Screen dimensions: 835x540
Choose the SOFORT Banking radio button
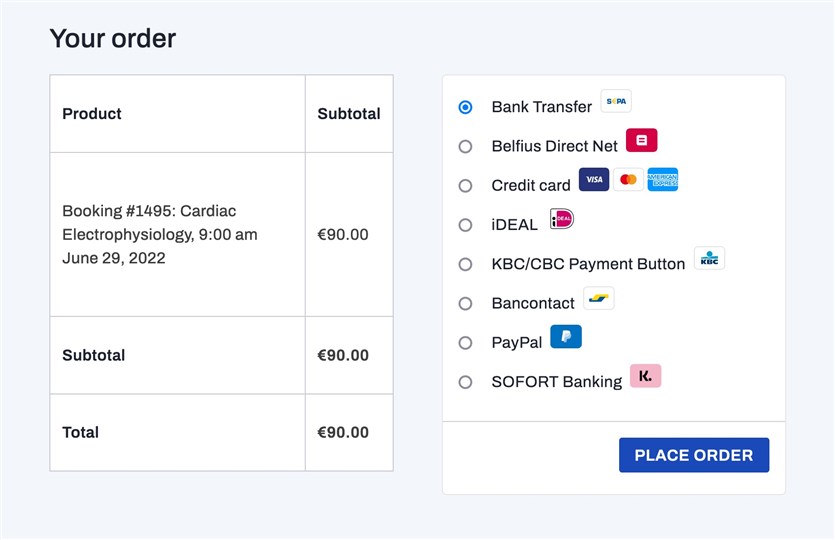pos(465,382)
